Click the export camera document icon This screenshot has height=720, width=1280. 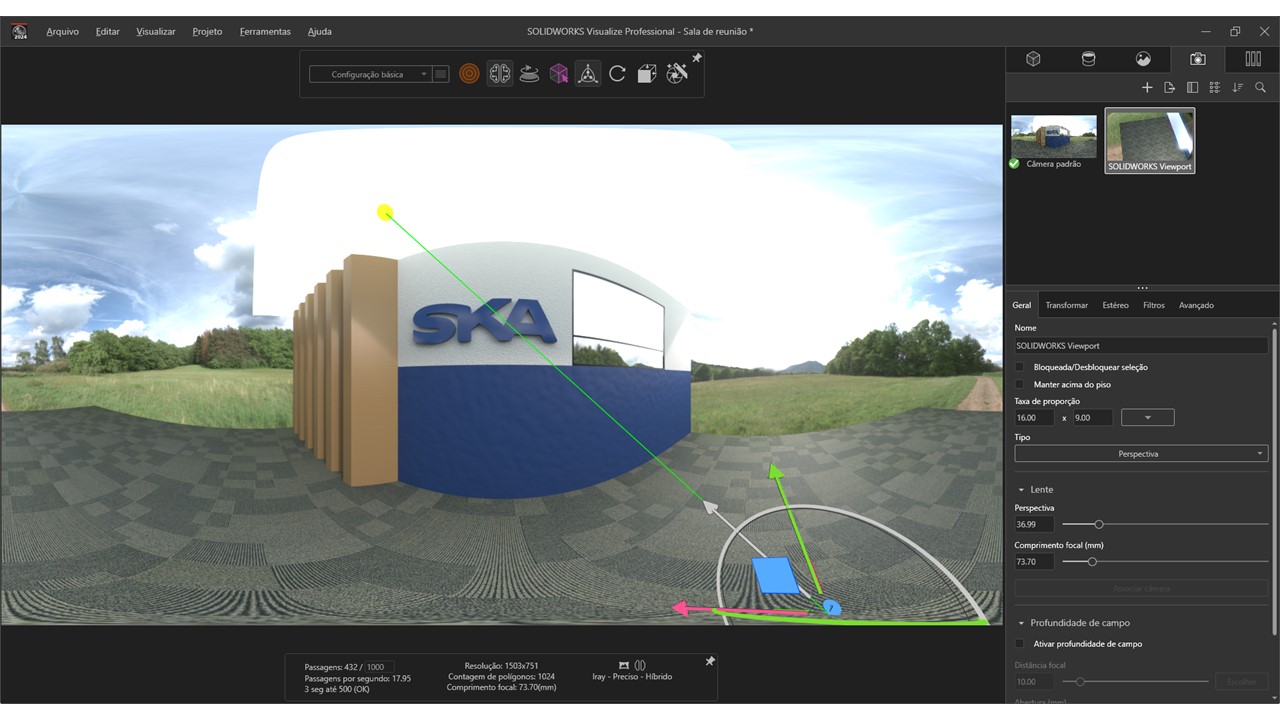click(1169, 88)
